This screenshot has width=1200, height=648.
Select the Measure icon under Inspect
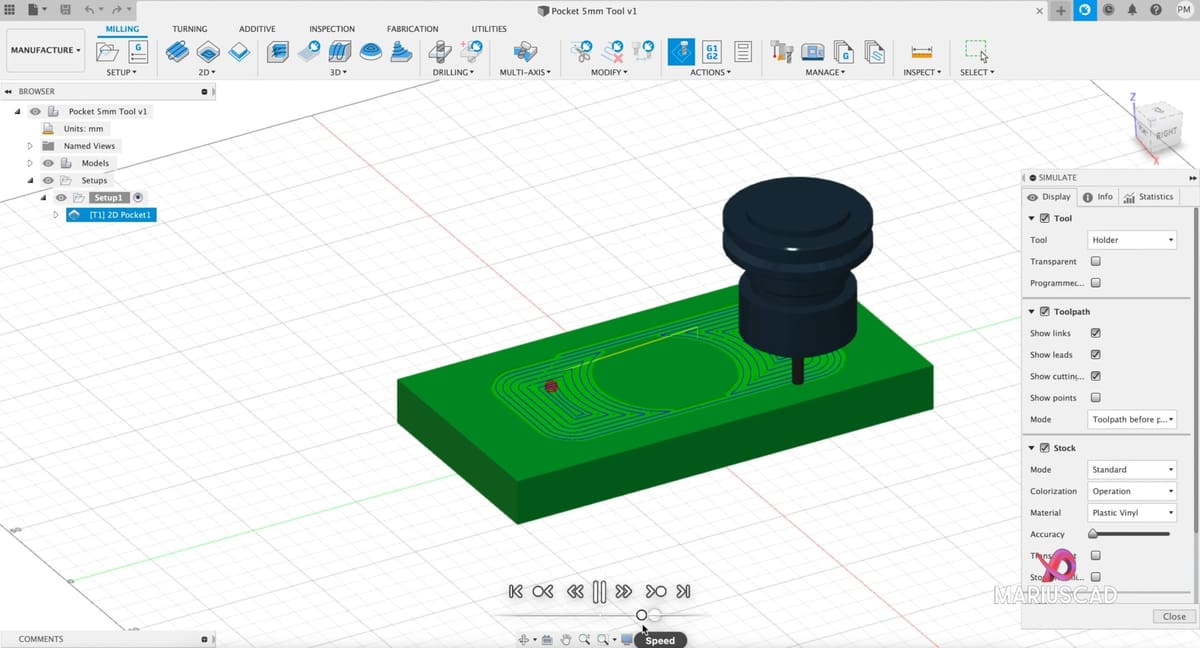(921, 51)
